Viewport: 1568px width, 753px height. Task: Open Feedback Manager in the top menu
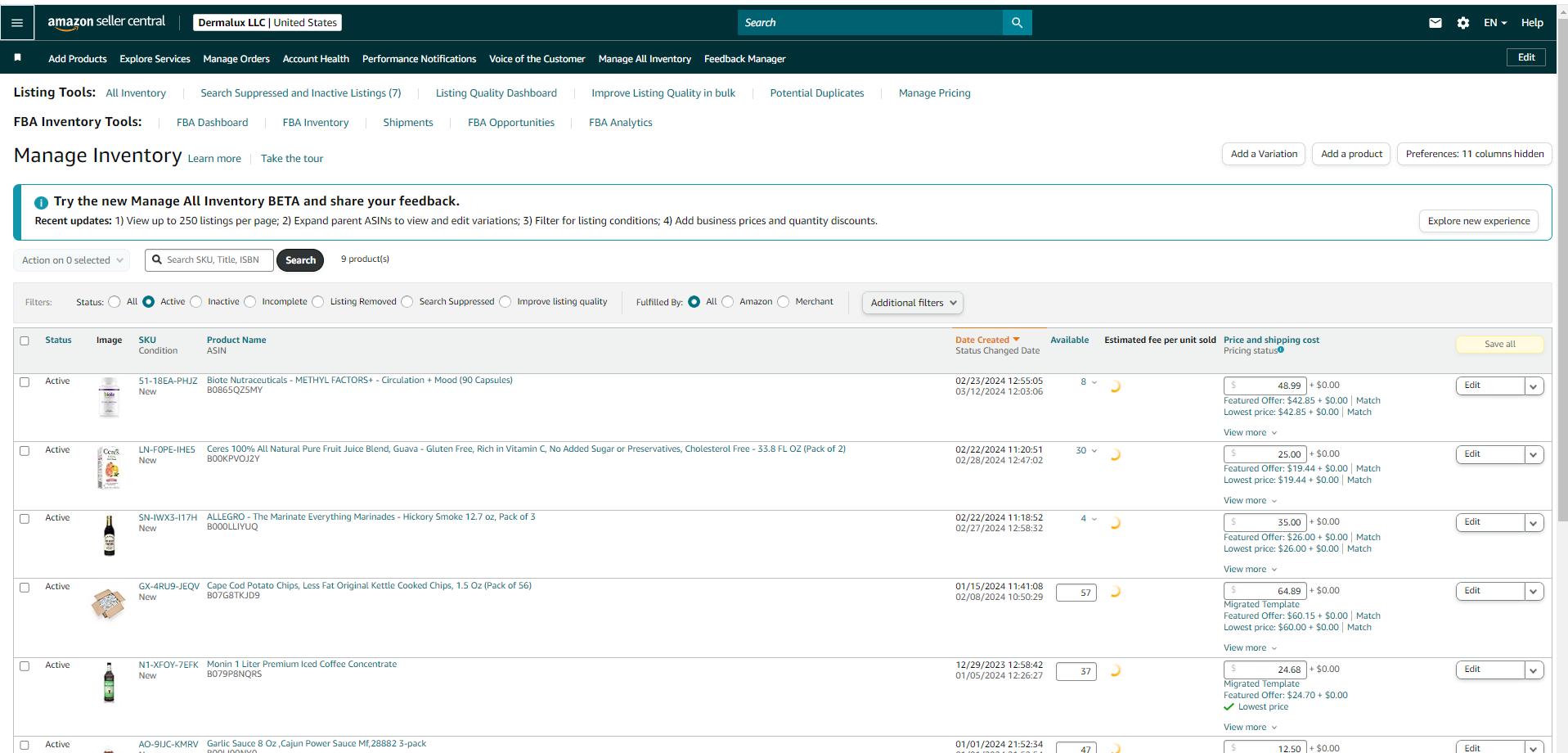point(744,59)
